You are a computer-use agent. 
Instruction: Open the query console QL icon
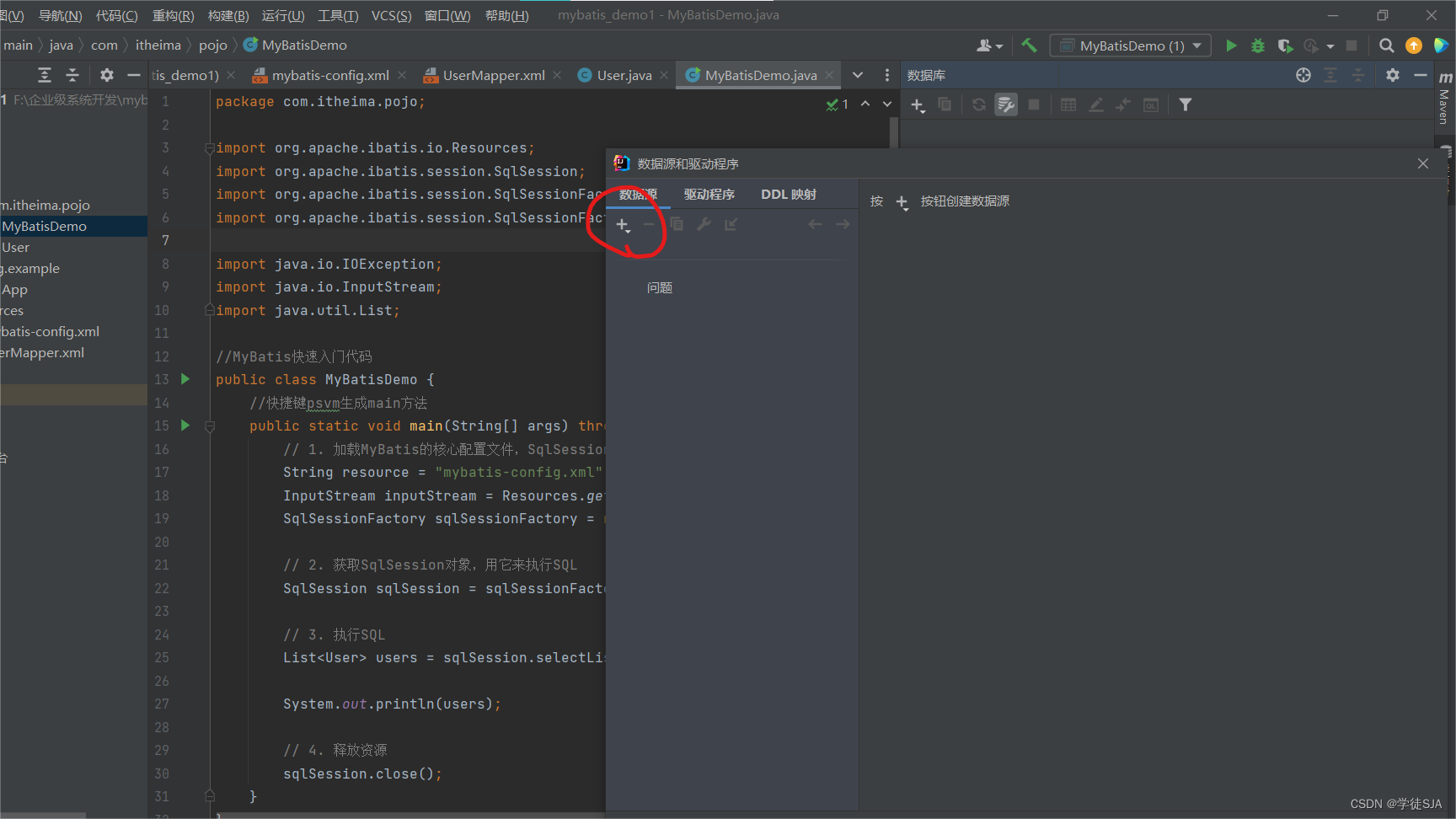(x=1151, y=104)
